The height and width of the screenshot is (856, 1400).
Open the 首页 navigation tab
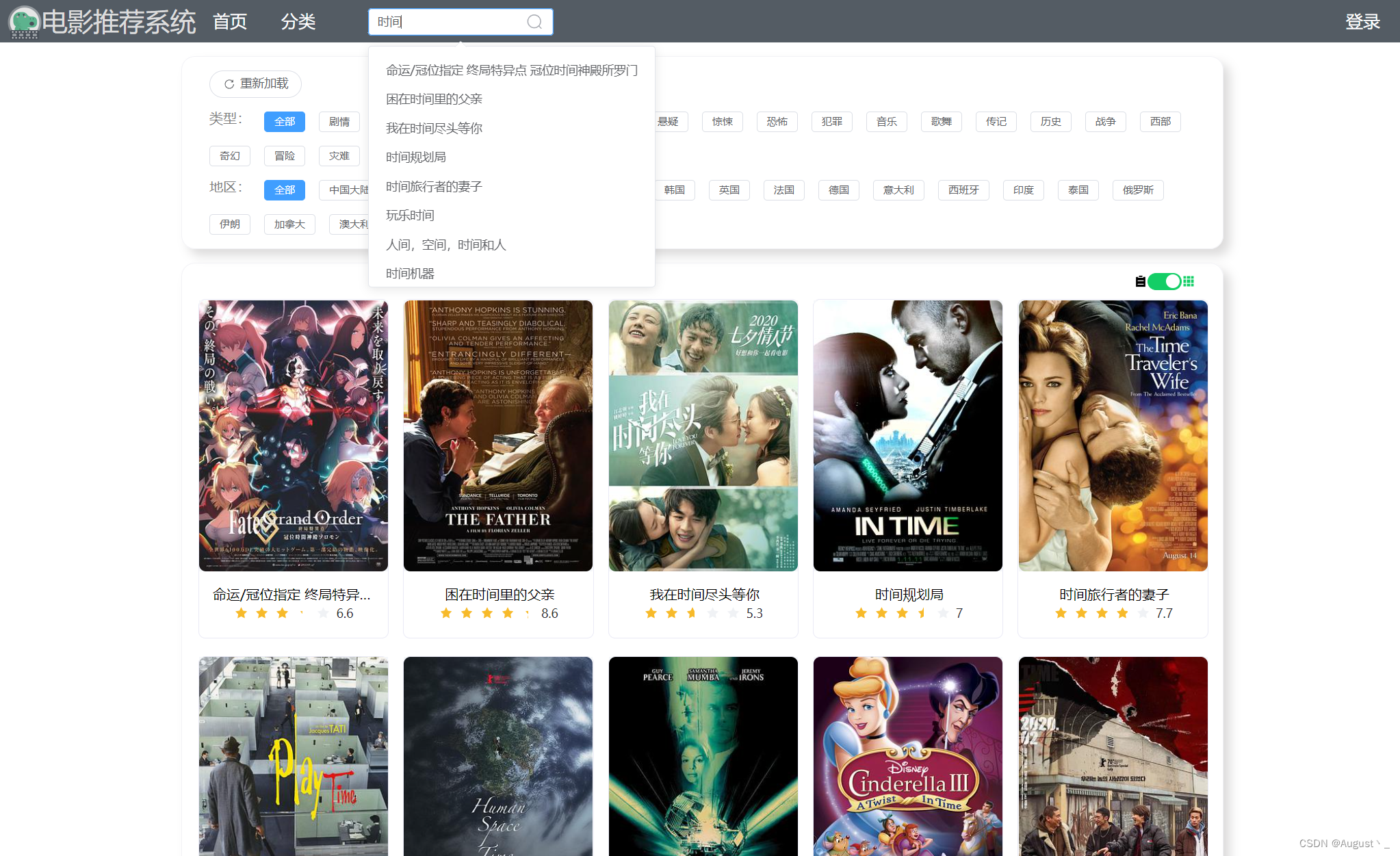tap(230, 22)
